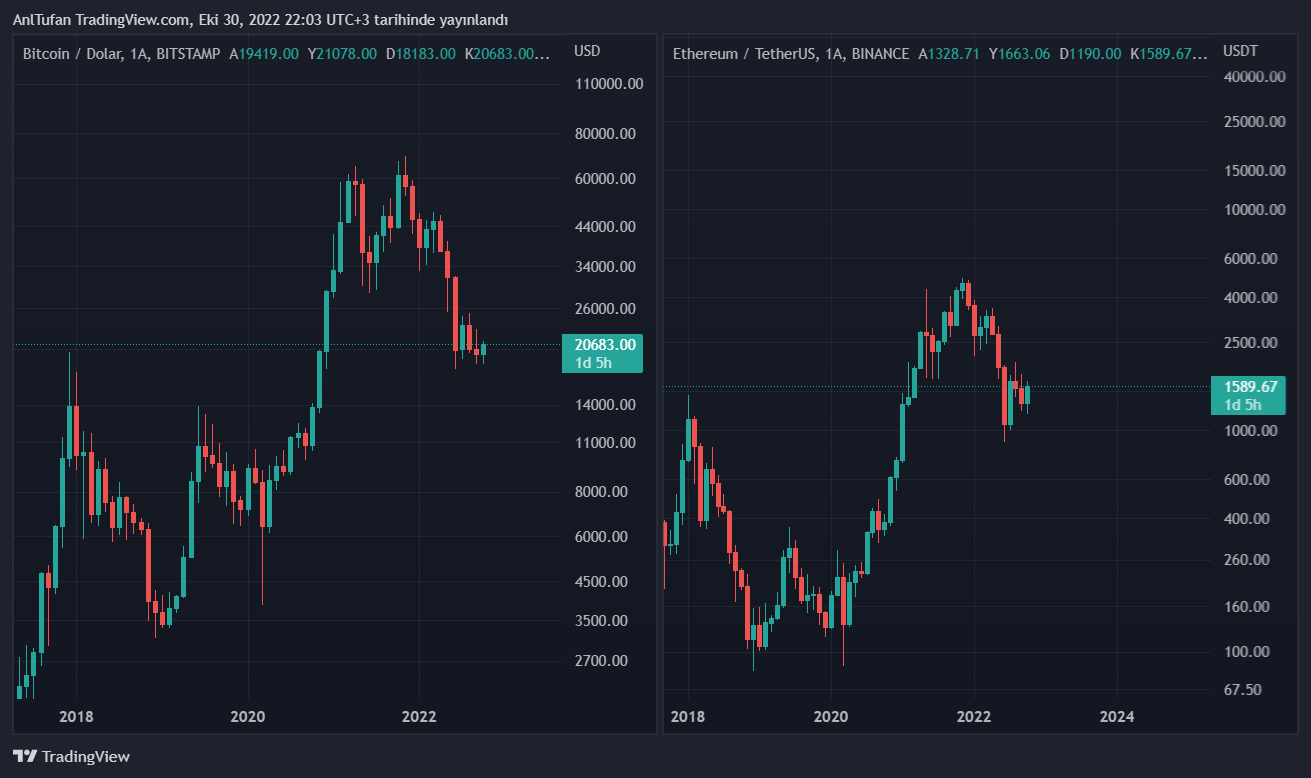
Task: Click 2020 on the Ethereum time axis
Action: point(831,716)
